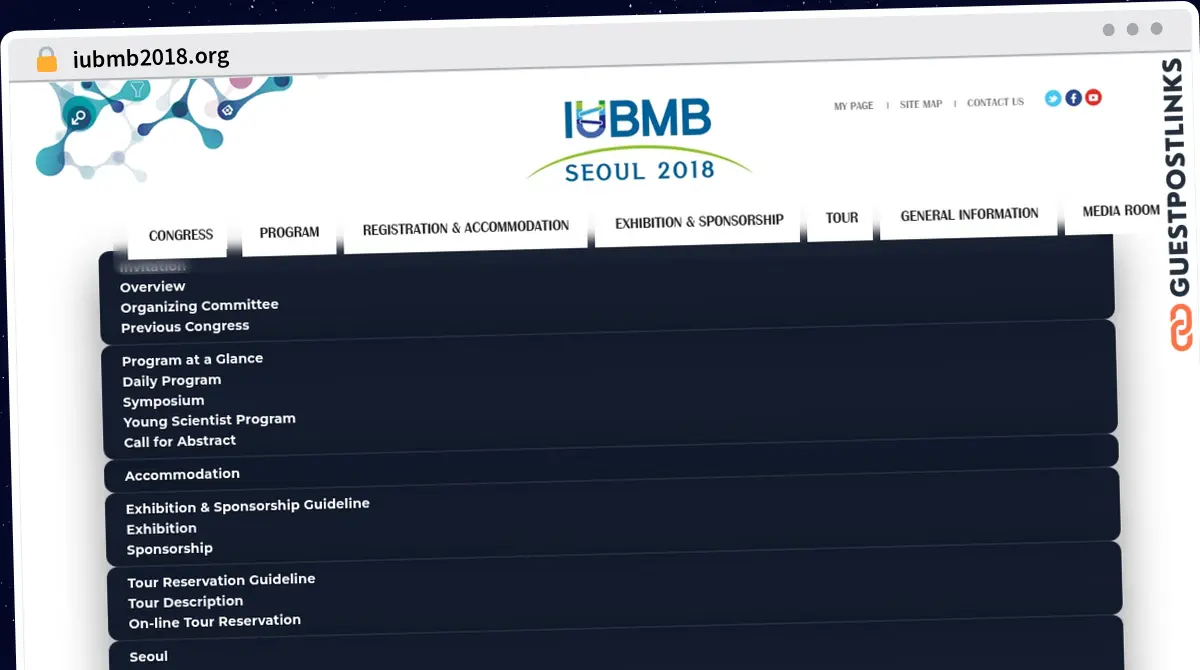Open the On-line Tour Reservation page
1200x670 pixels.
click(214, 620)
